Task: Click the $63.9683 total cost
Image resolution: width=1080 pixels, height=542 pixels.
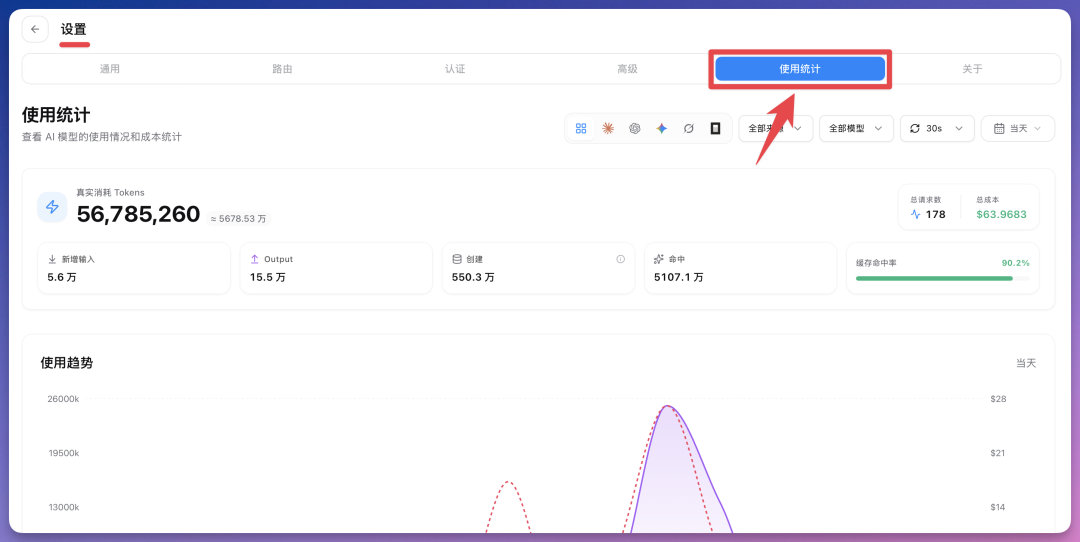Action: pyautogui.click(x=1001, y=214)
